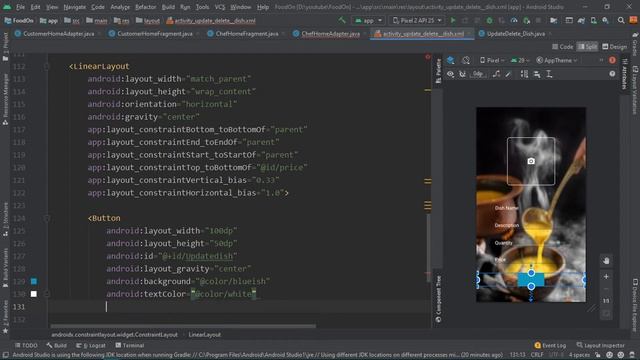This screenshot has width=640, height=360.
Task: Collapse the LinearLayout fold marker at line 112
Action: (47, 67)
